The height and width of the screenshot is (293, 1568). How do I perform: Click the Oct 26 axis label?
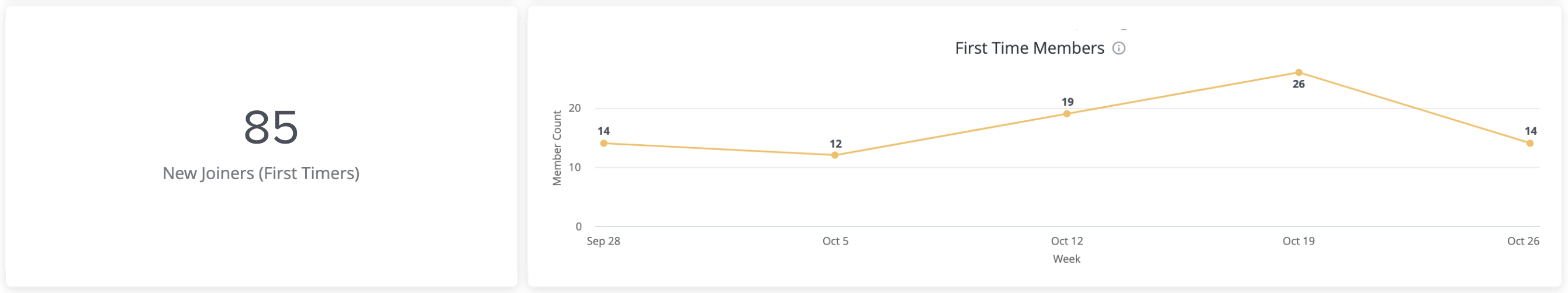pyautogui.click(x=1523, y=241)
